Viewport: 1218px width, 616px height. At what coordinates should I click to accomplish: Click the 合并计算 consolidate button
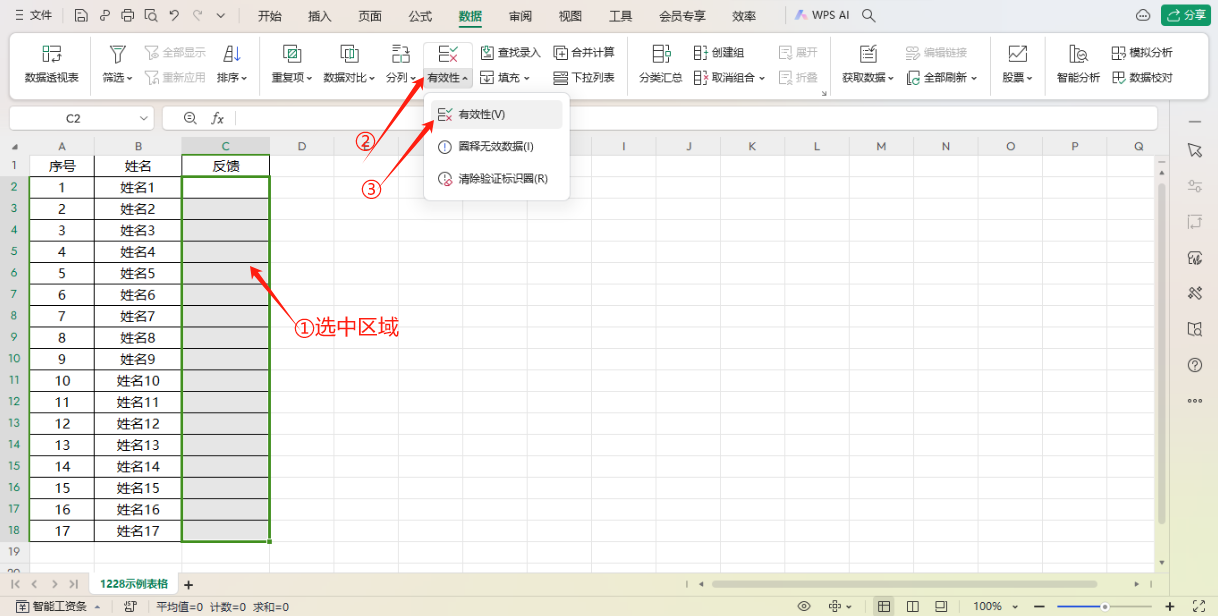click(x=584, y=52)
